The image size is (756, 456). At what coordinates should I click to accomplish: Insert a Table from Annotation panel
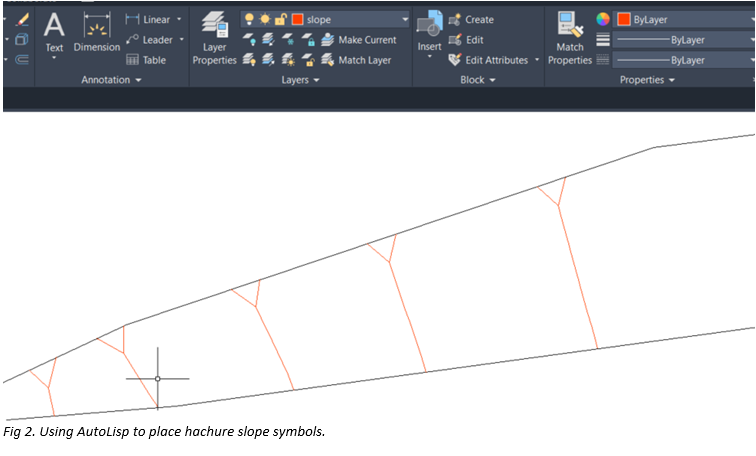click(146, 60)
